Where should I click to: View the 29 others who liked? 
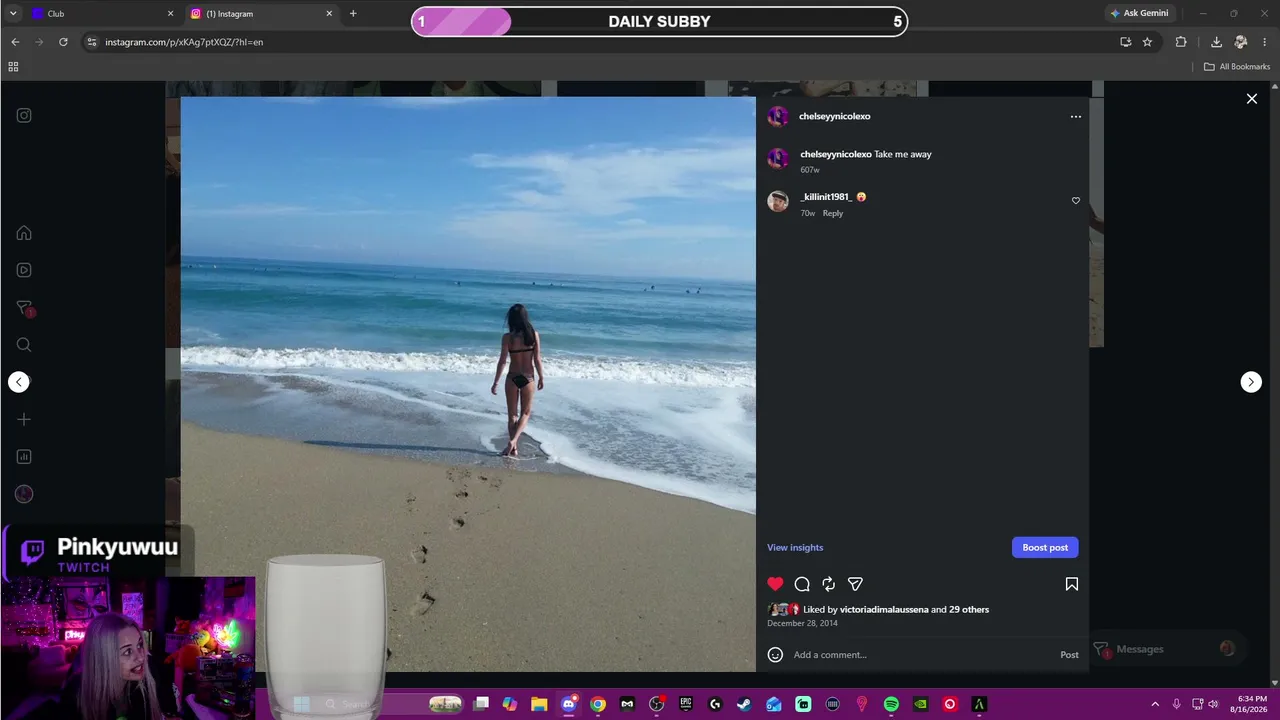coord(969,609)
